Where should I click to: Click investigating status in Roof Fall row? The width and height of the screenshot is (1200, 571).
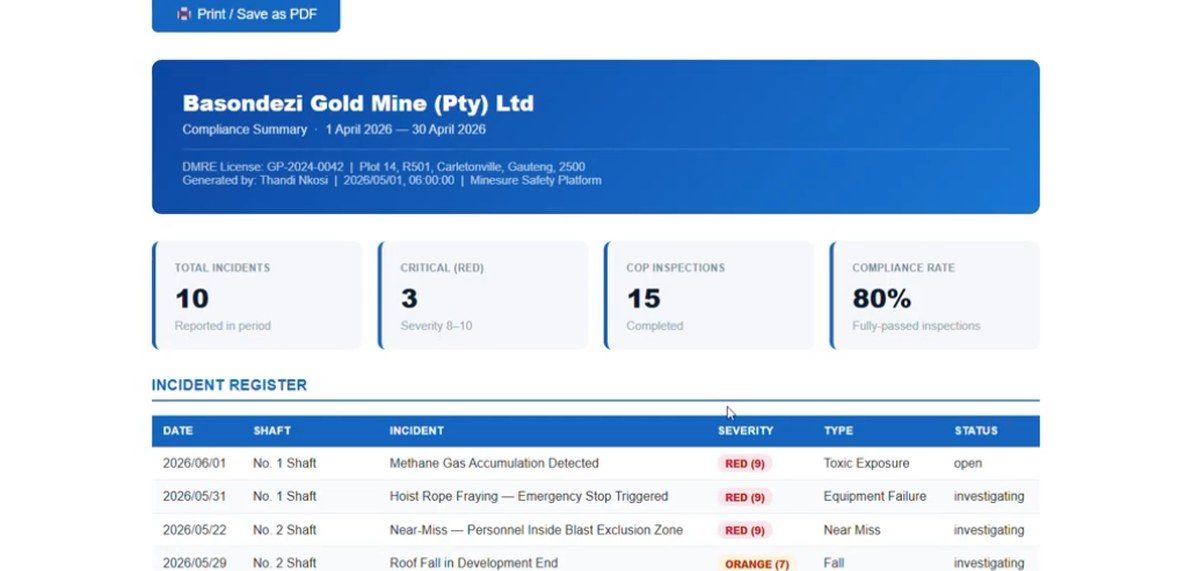(x=989, y=563)
